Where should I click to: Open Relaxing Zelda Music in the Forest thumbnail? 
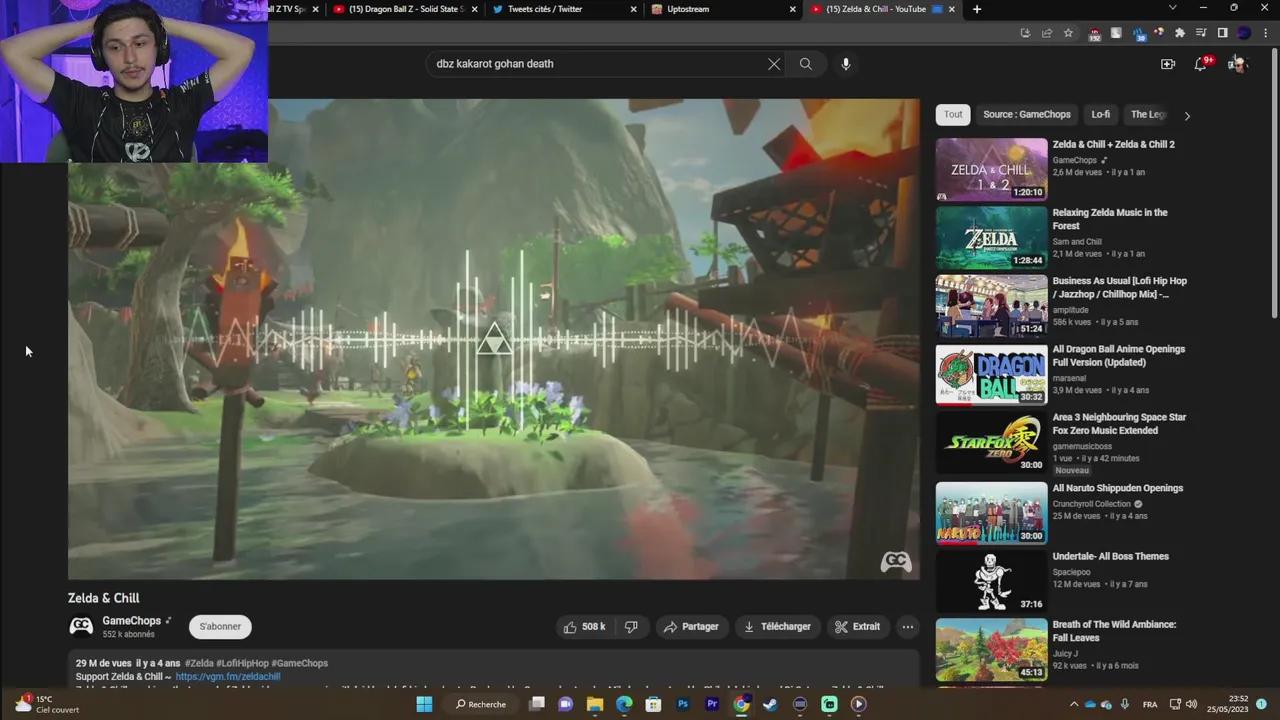(x=991, y=237)
